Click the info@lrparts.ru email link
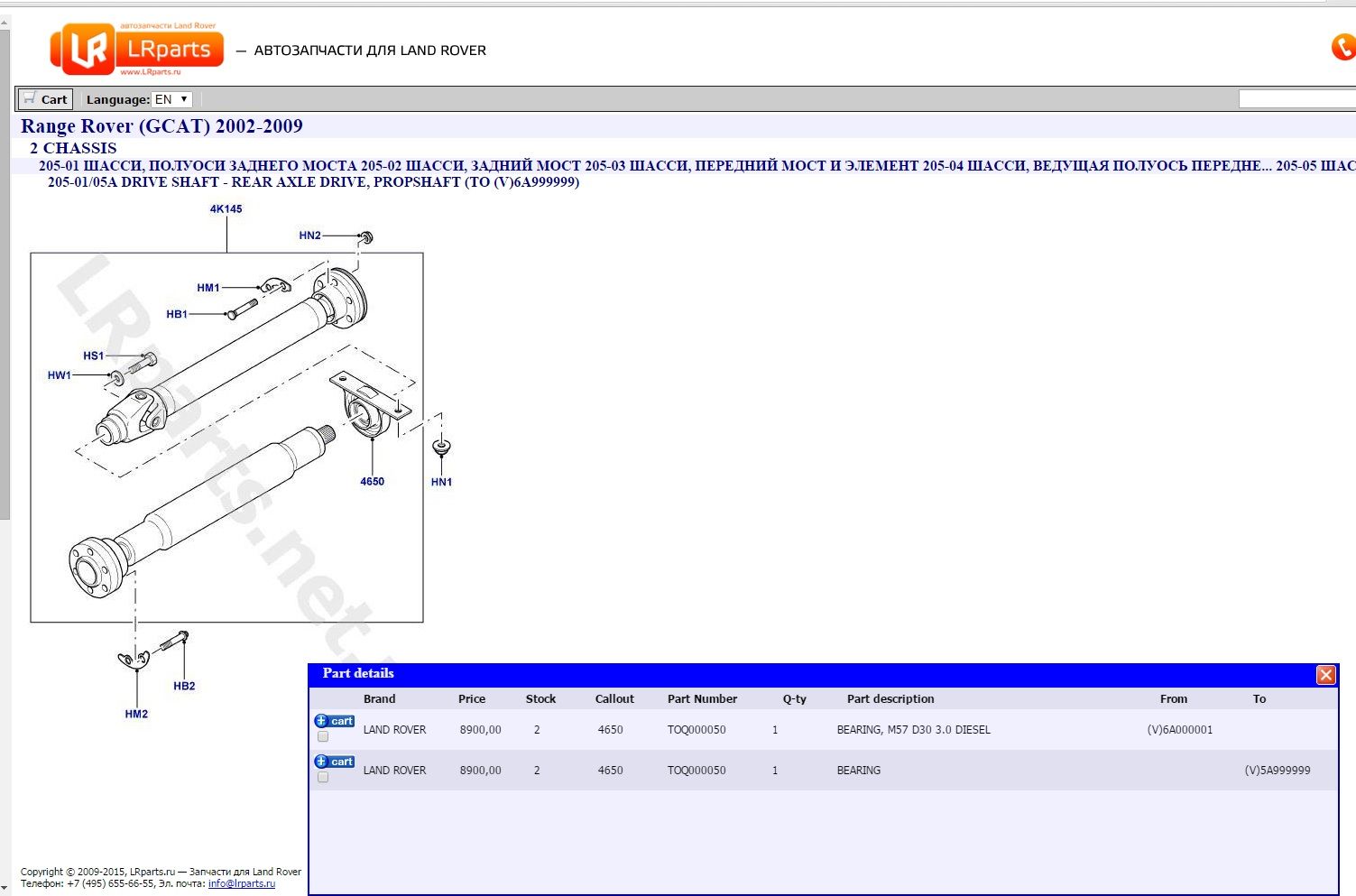This screenshot has height=896, width=1356. (x=242, y=883)
